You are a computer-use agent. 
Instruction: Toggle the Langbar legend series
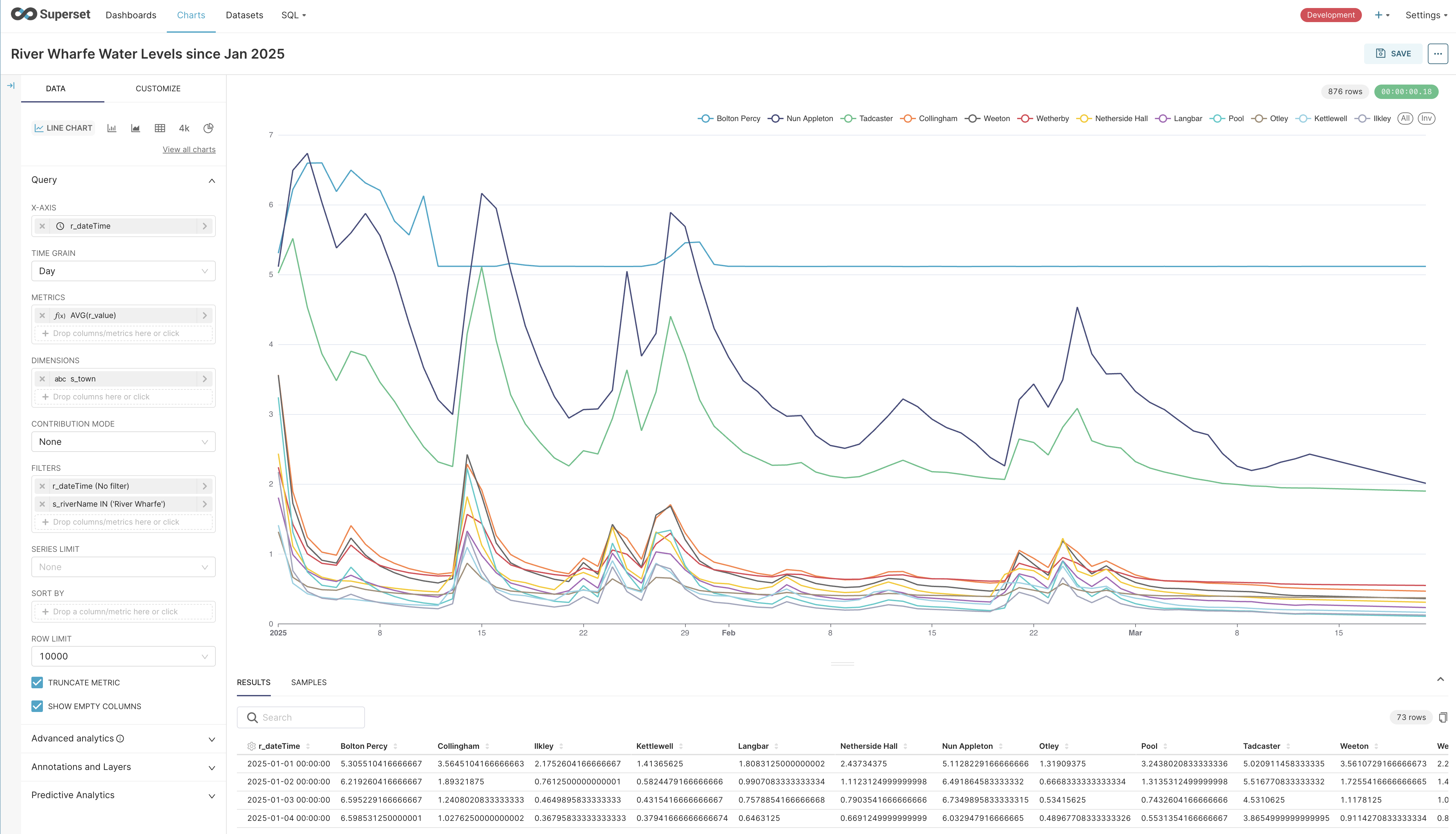1178,119
